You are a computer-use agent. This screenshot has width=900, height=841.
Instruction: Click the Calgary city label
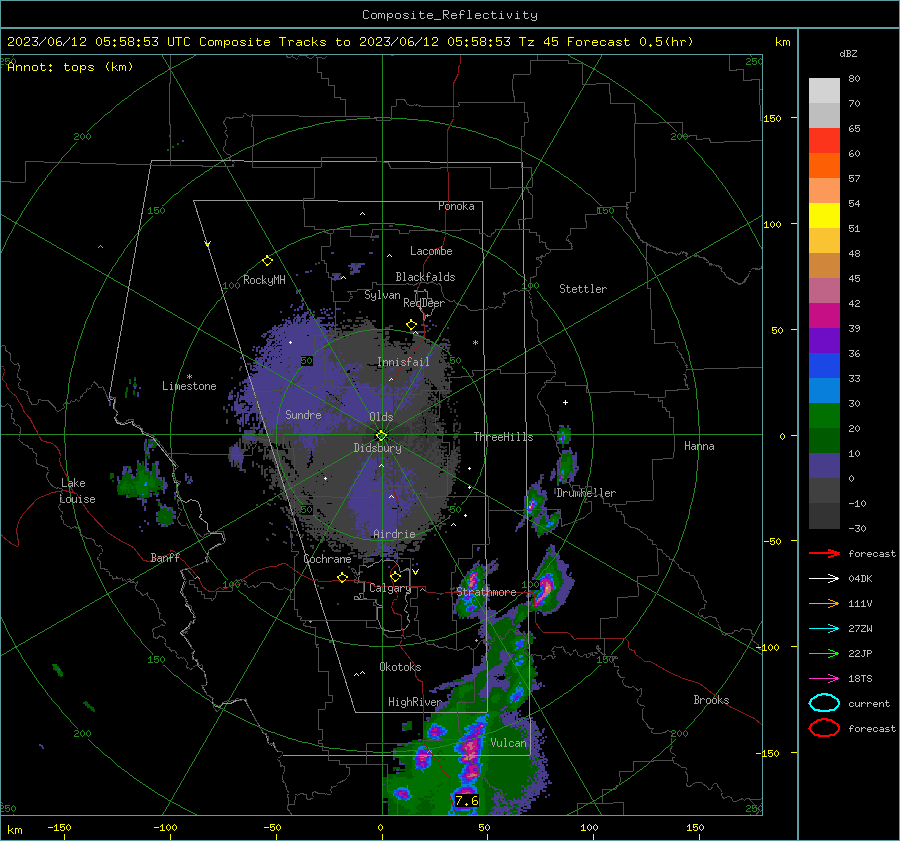(390, 588)
